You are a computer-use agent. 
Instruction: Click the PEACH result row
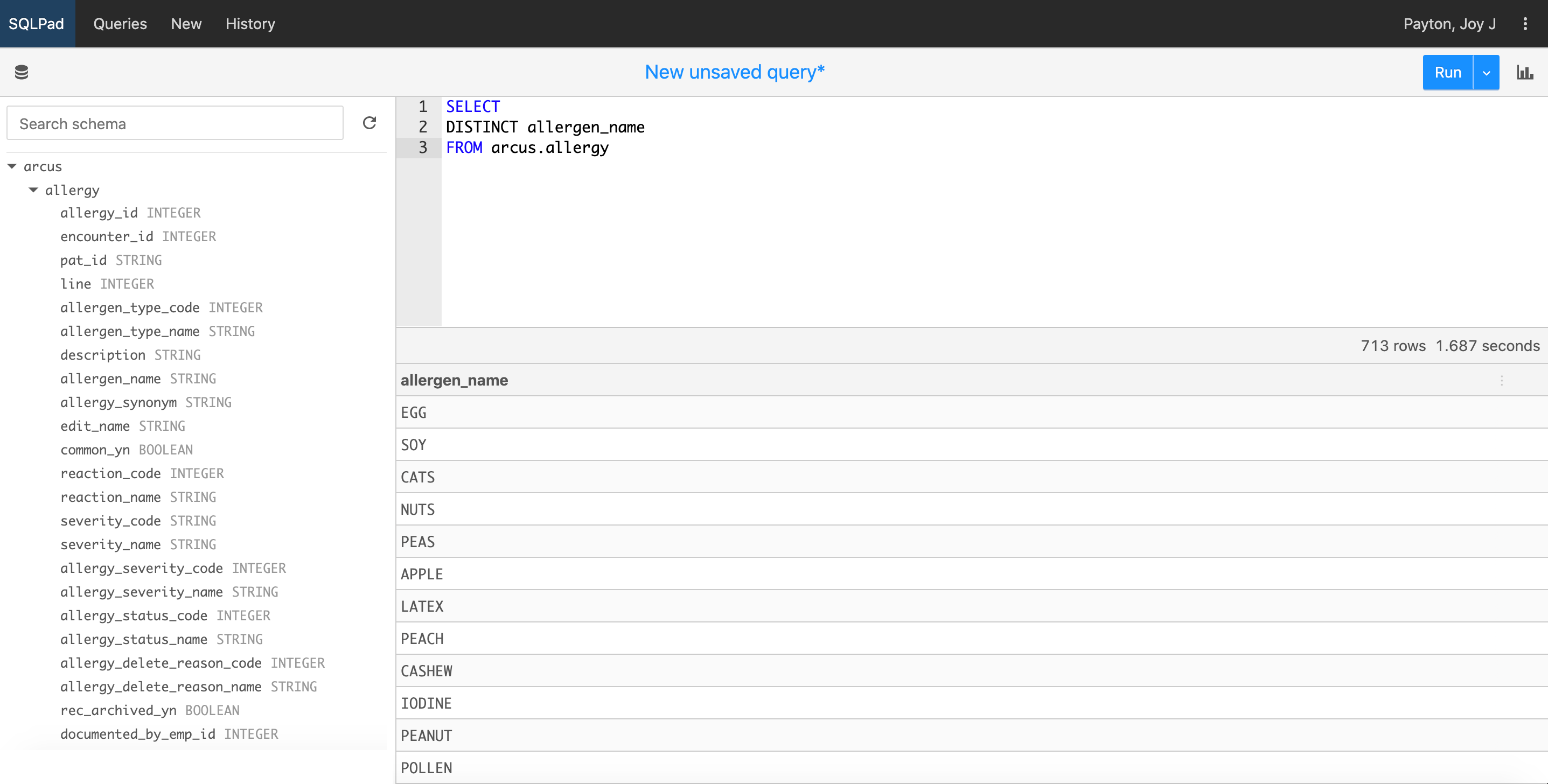point(972,639)
